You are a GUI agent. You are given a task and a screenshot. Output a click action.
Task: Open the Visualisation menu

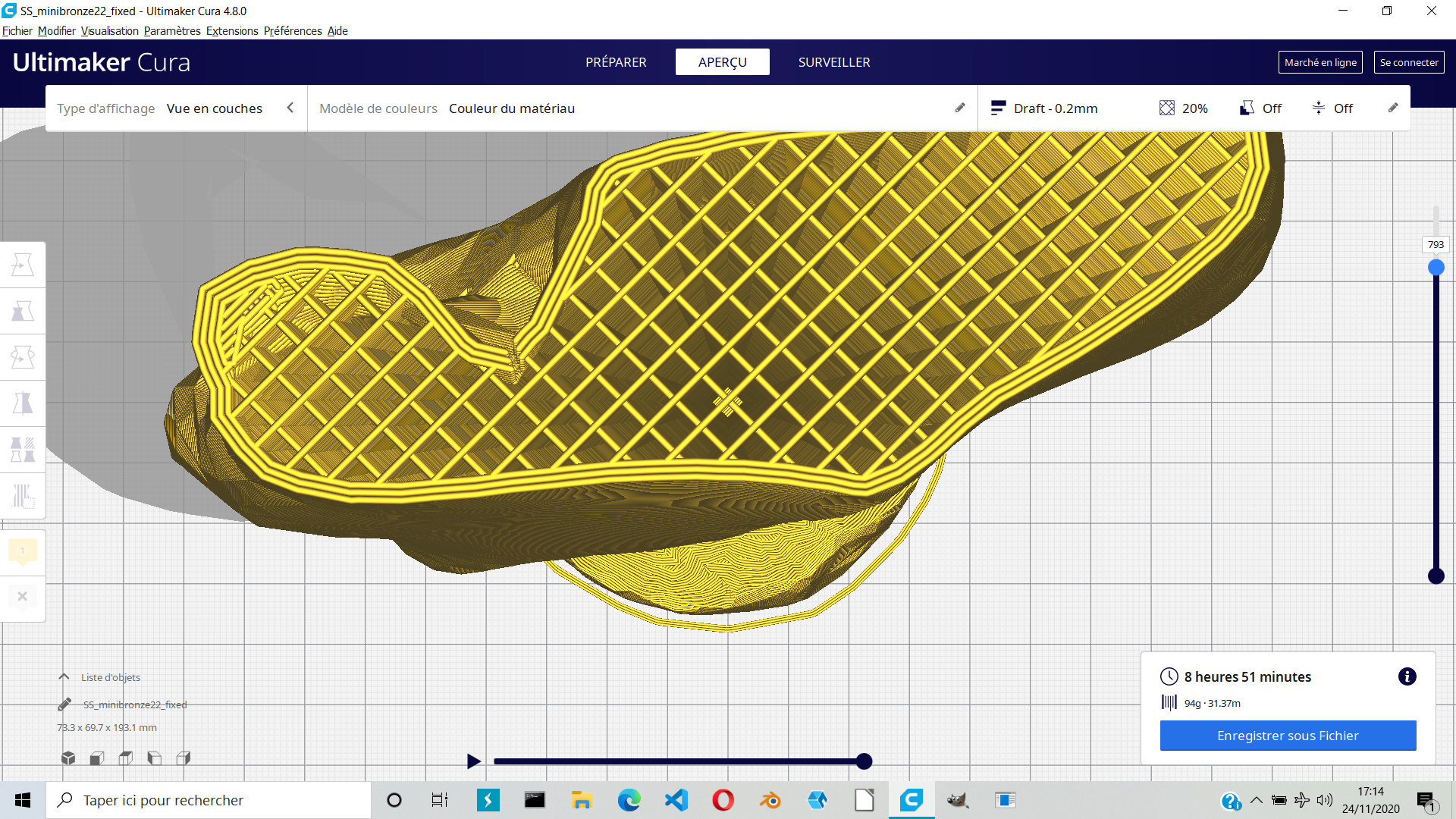[x=110, y=31]
